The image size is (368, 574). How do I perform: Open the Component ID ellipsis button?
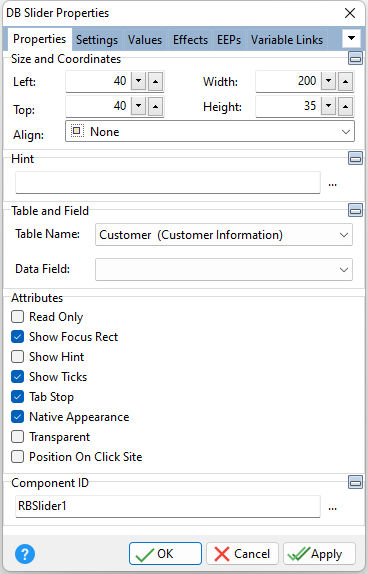pyautogui.click(x=332, y=507)
